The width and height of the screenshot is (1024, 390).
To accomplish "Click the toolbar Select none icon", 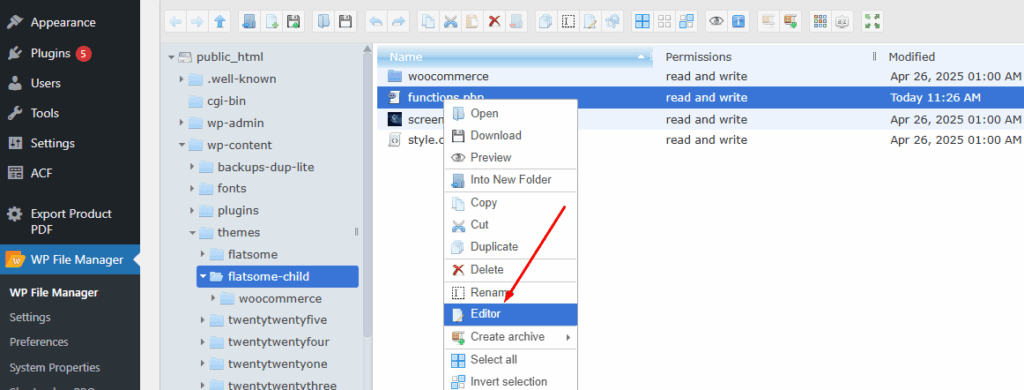I will coord(665,22).
